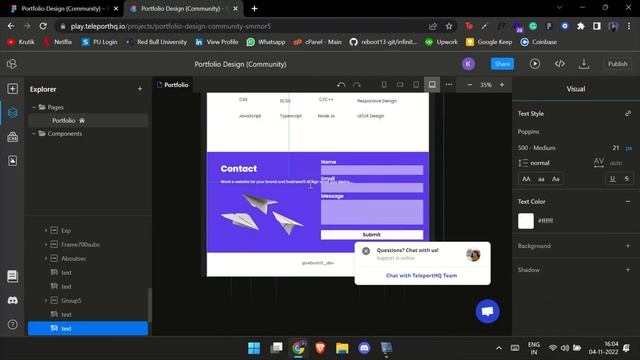
Task: Open the Add elements panel
Action: 12,89
